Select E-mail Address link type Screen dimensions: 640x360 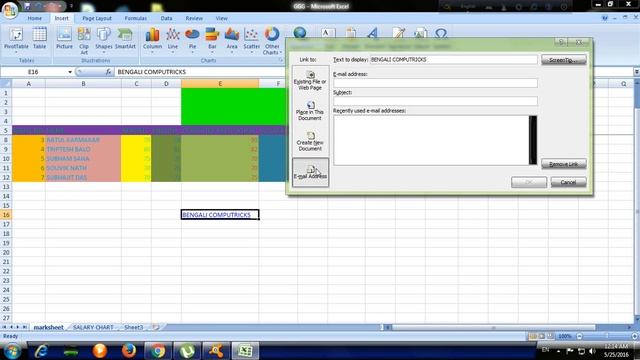tap(310, 172)
